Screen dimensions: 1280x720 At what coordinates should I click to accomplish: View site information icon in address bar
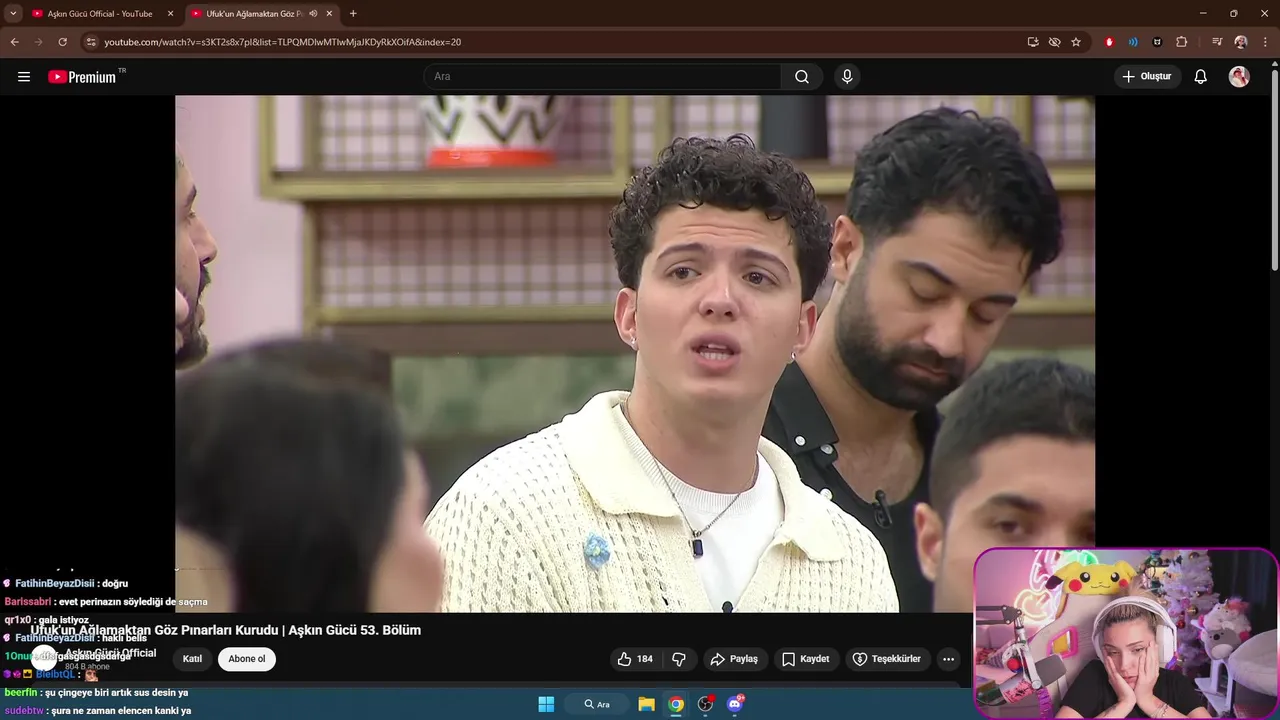coord(91,42)
